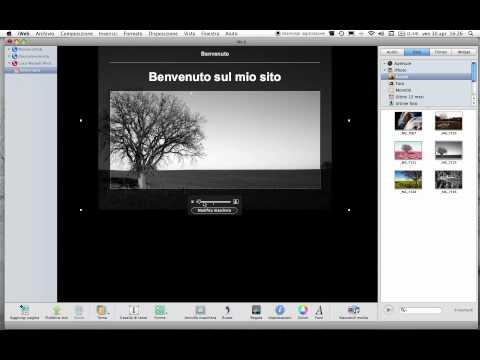
Task: Open the Inserisci menu
Action: [108, 34]
